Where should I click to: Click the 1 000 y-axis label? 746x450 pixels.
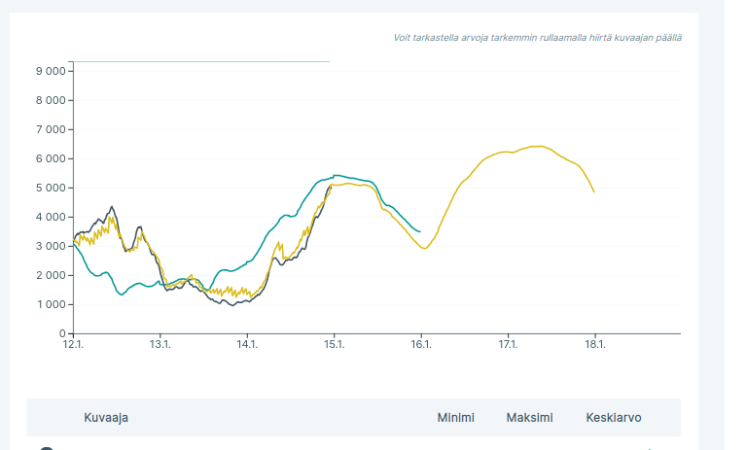click(x=49, y=304)
